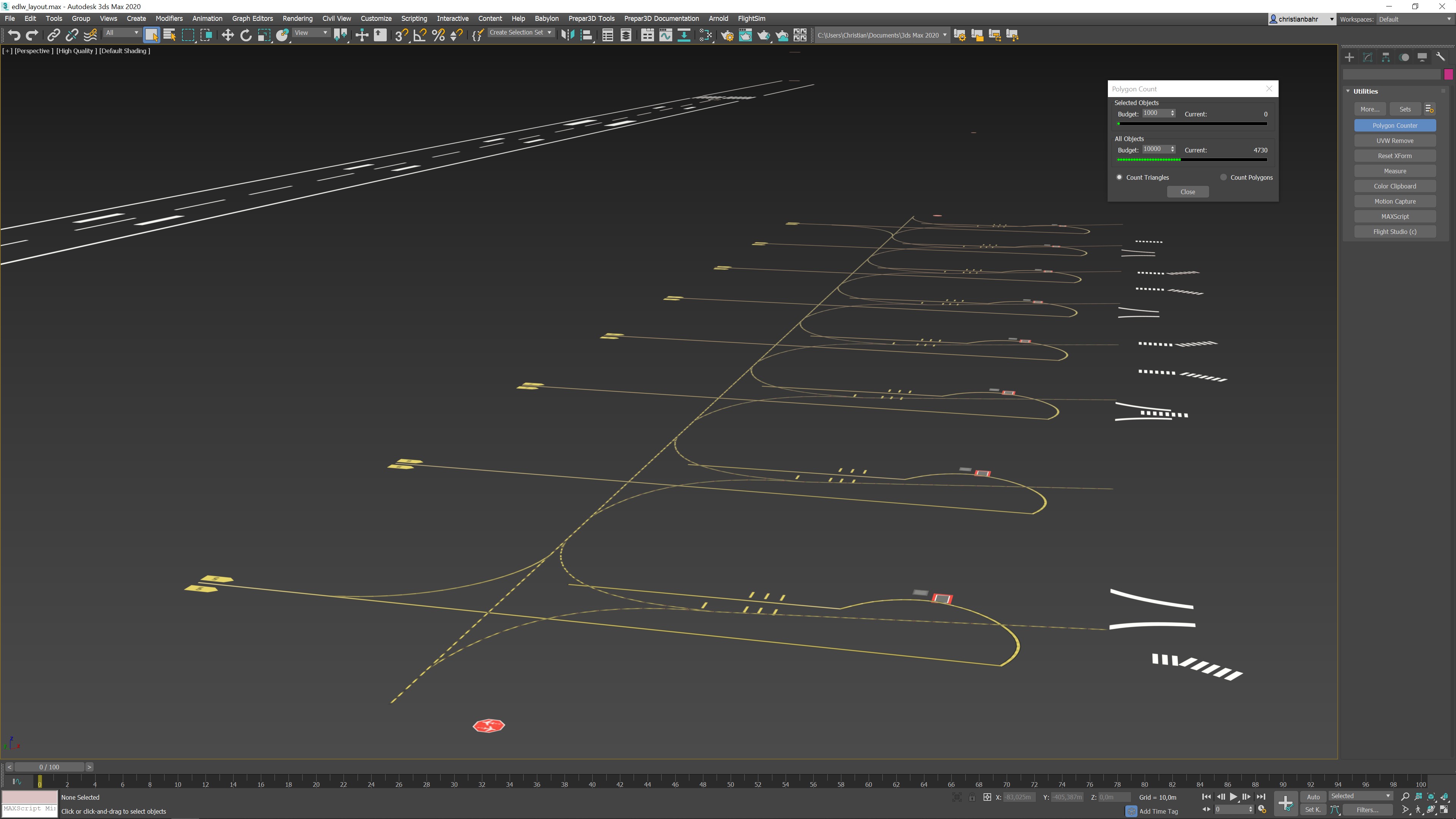This screenshot has width=1456, height=819.
Task: Switch to the Hierarchy panel icon
Action: [1385, 57]
